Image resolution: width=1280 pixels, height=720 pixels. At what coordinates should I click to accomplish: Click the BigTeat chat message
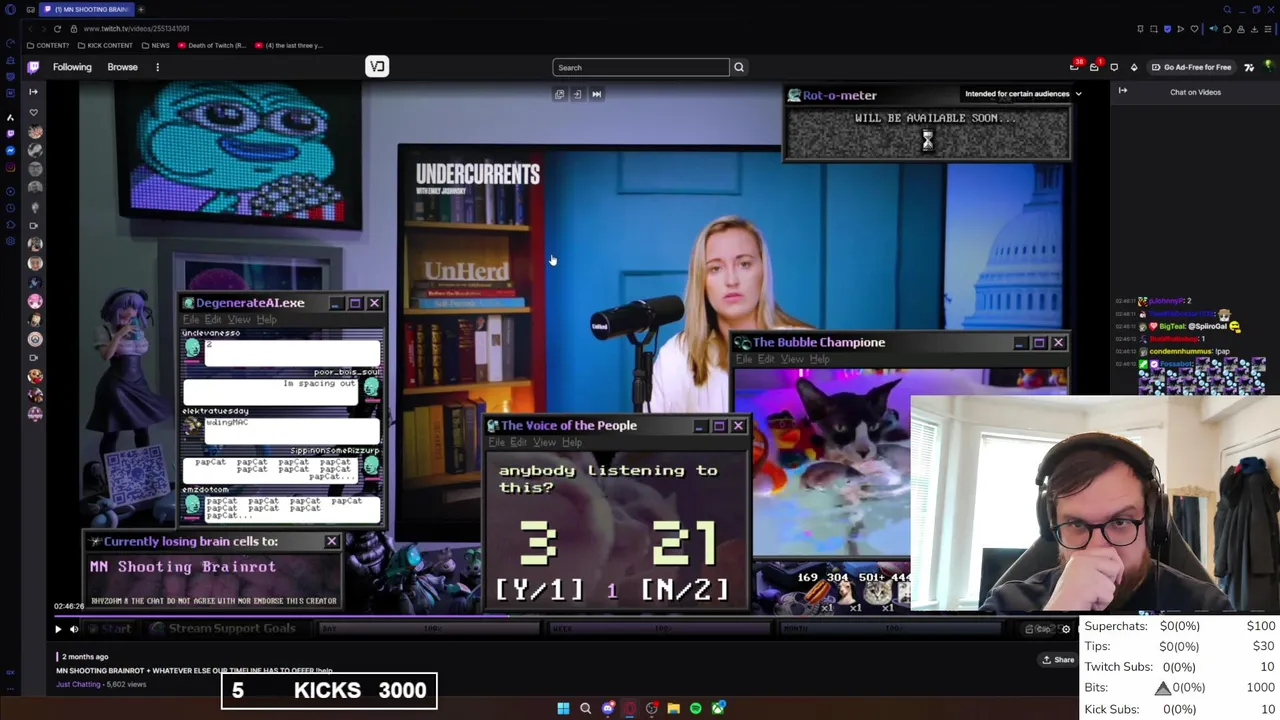point(1179,327)
